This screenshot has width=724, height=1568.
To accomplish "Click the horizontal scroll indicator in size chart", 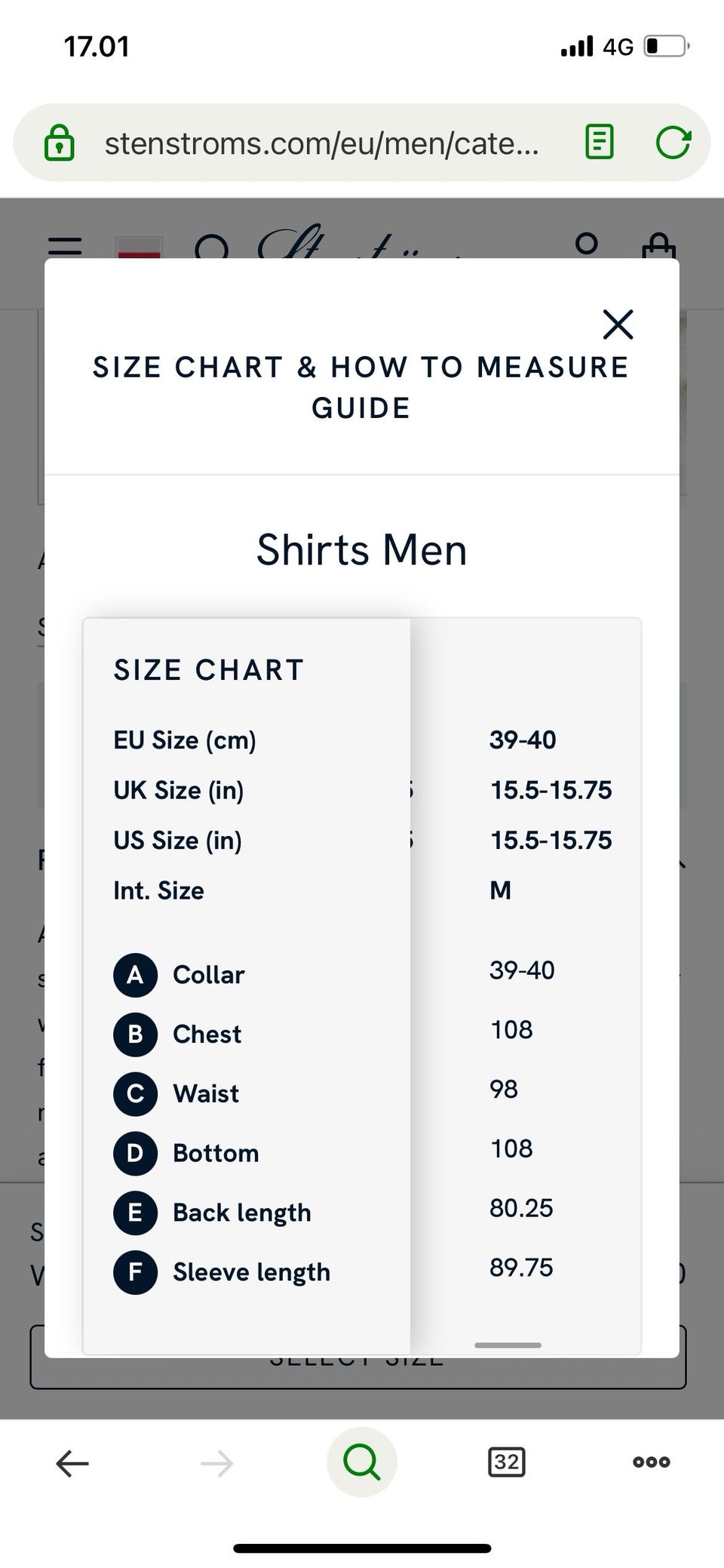I will tap(508, 1345).
